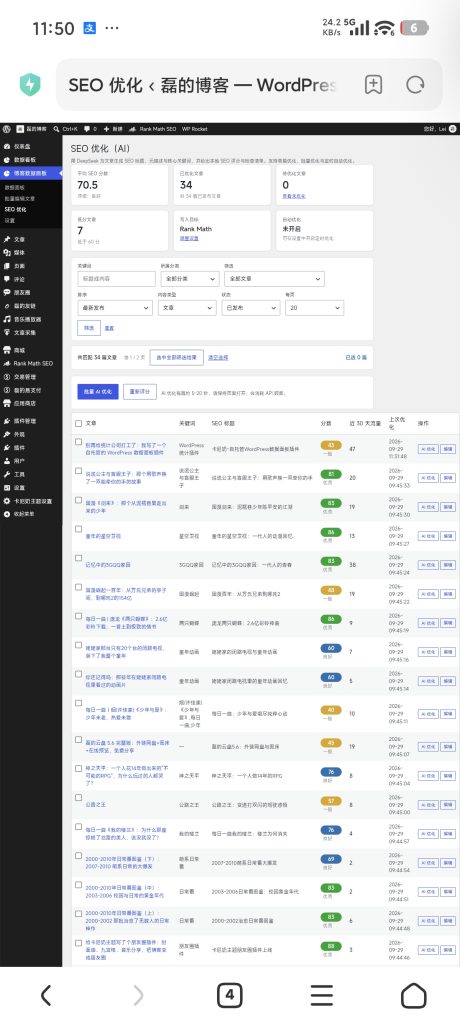Image resolution: width=460 pixels, height=1024 pixels.
Task: Click the Rank Math SEO sidebar icon
Action: [7, 363]
